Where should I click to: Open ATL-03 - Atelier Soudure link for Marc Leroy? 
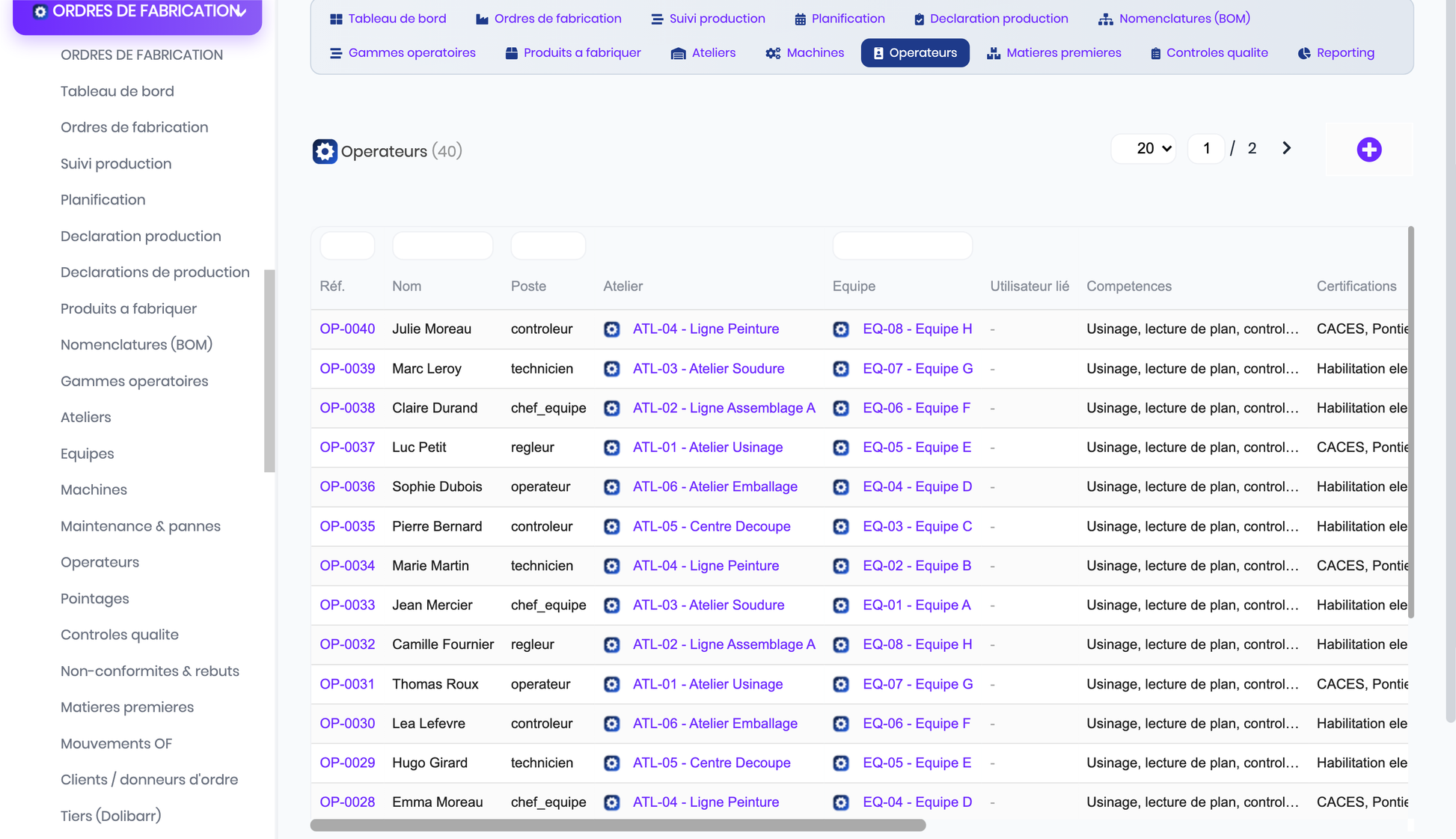[709, 369]
